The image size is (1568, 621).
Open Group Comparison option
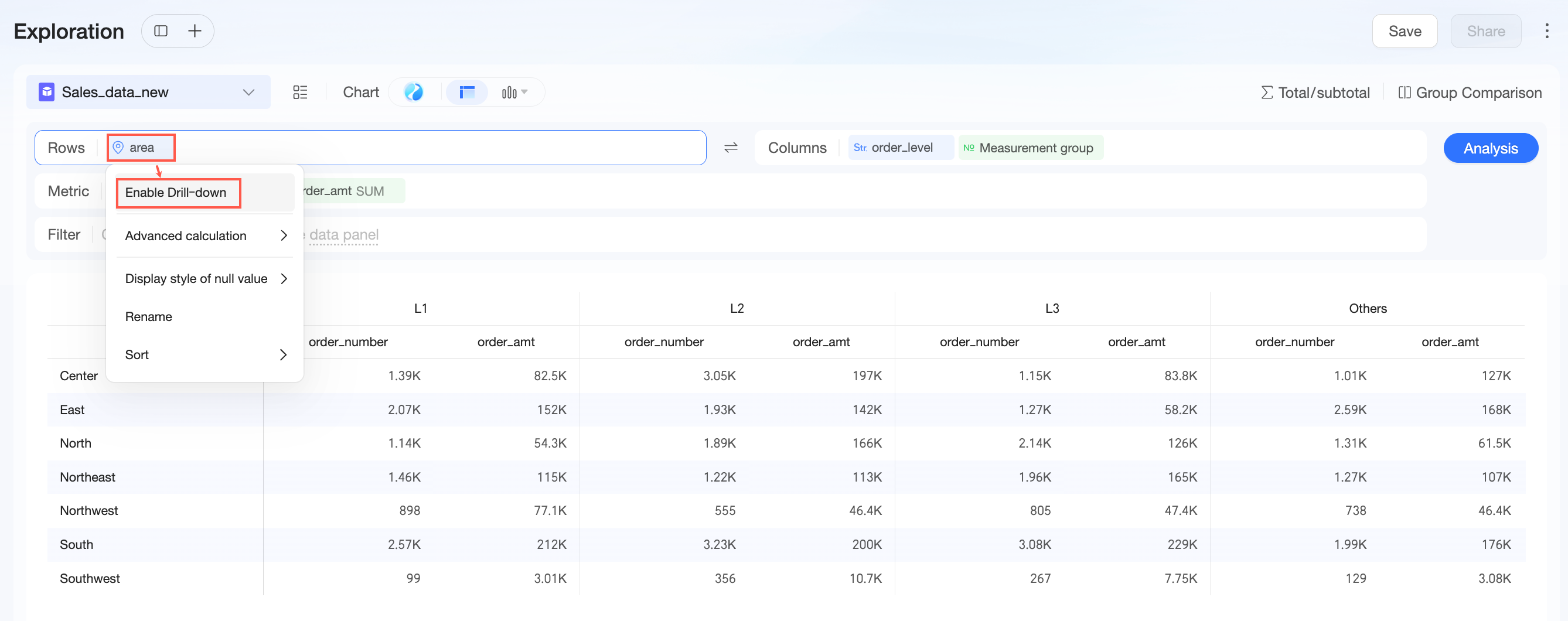coord(1470,93)
